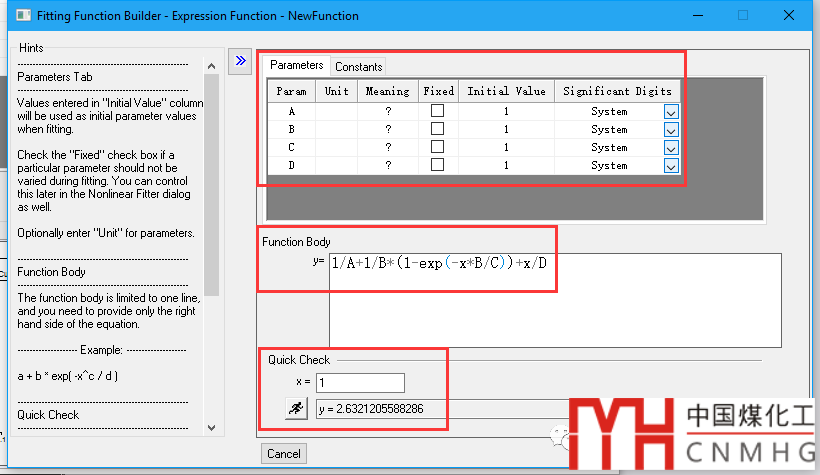Click the Fixed column header
Screen dimensions: 820x475
click(438, 91)
